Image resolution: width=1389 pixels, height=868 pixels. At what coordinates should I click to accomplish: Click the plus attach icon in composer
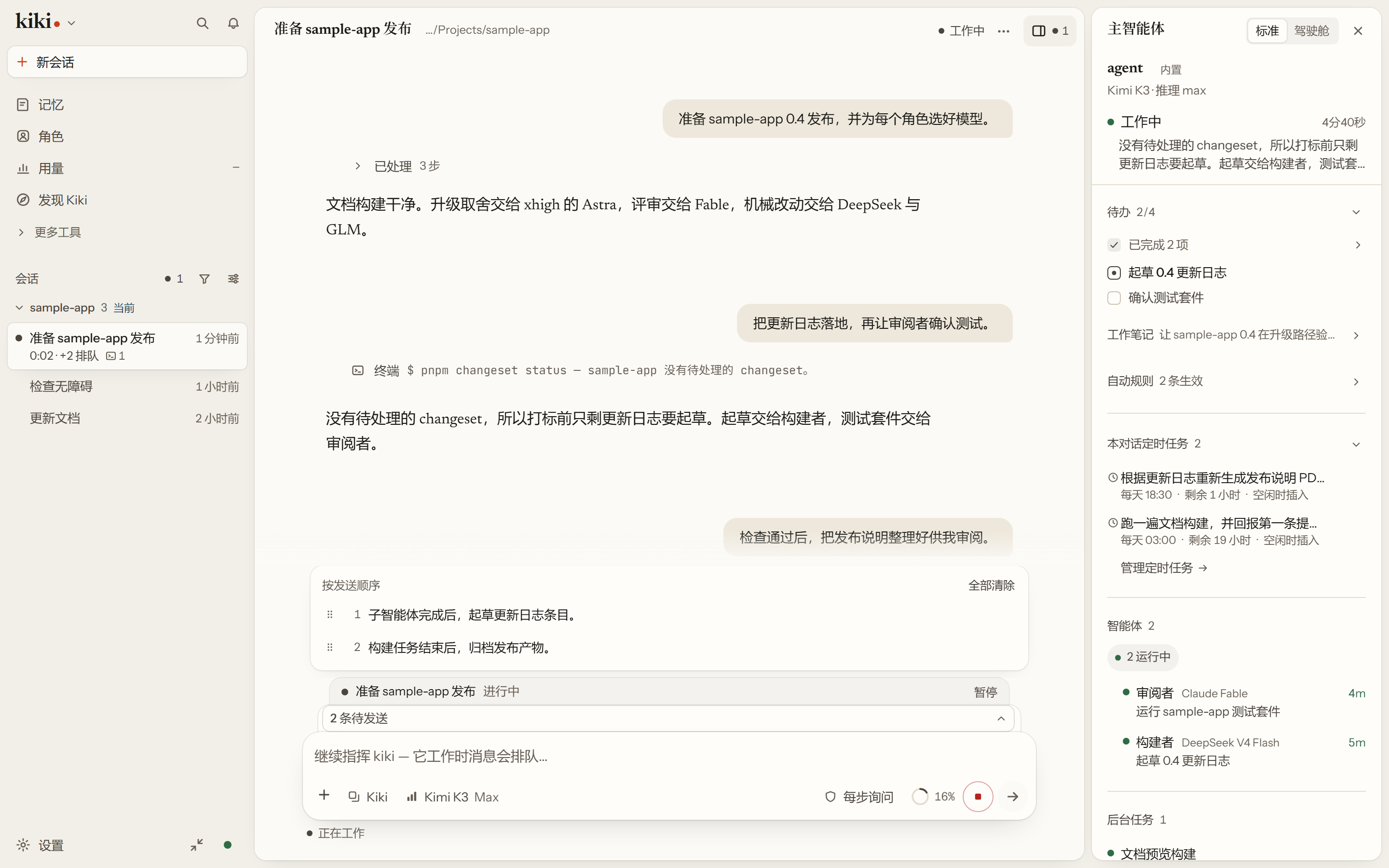[x=324, y=796]
